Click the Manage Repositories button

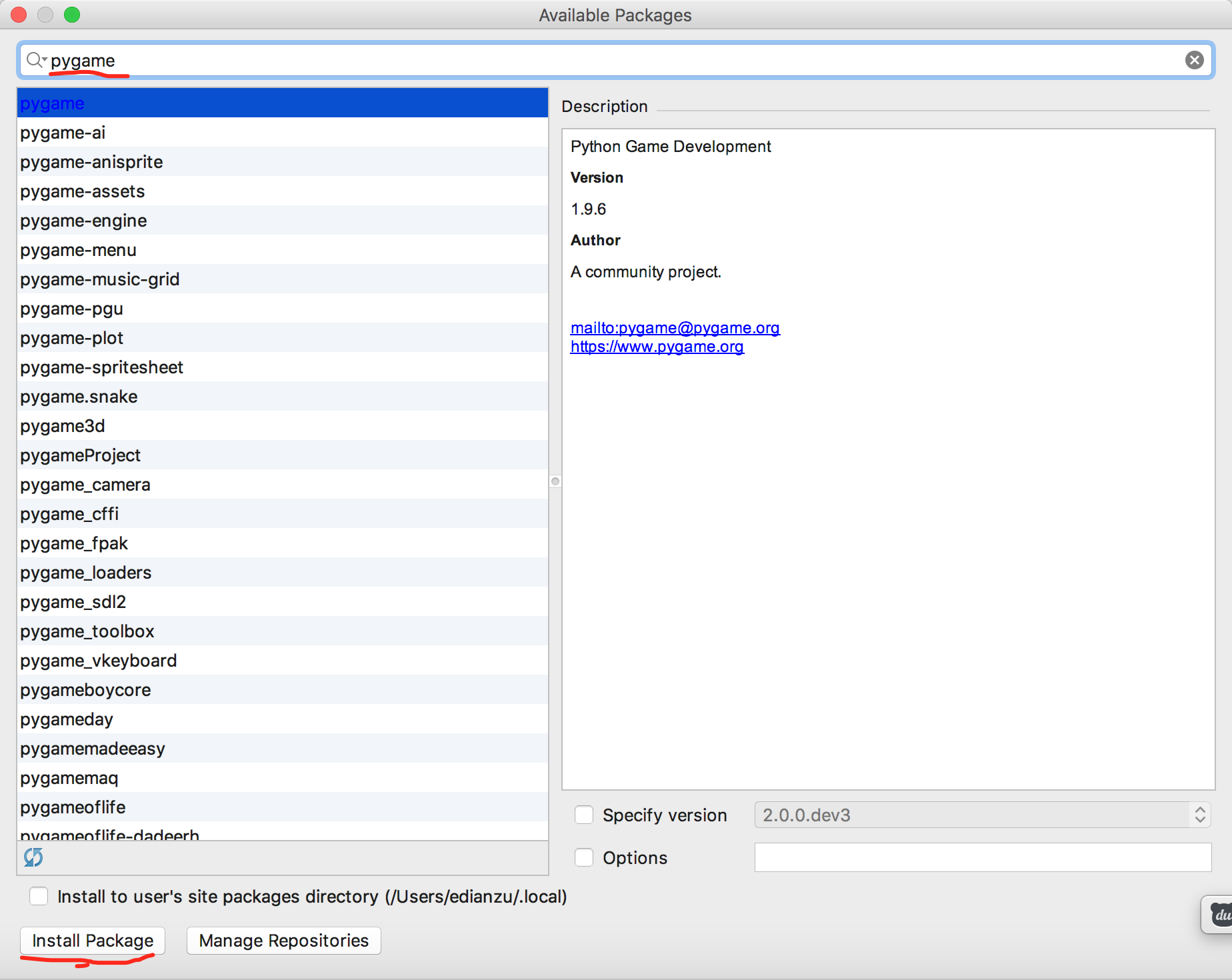tap(284, 941)
